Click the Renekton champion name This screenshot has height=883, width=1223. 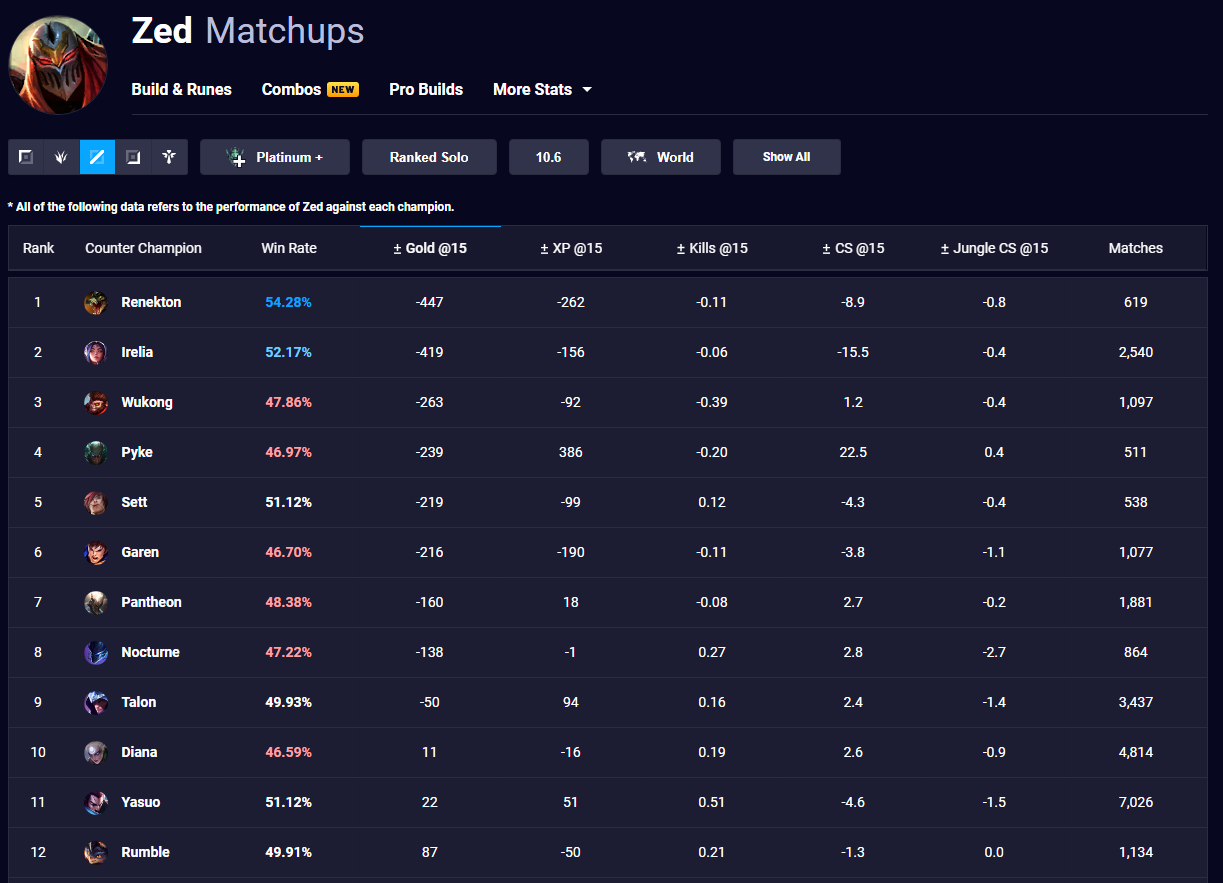[x=151, y=302]
